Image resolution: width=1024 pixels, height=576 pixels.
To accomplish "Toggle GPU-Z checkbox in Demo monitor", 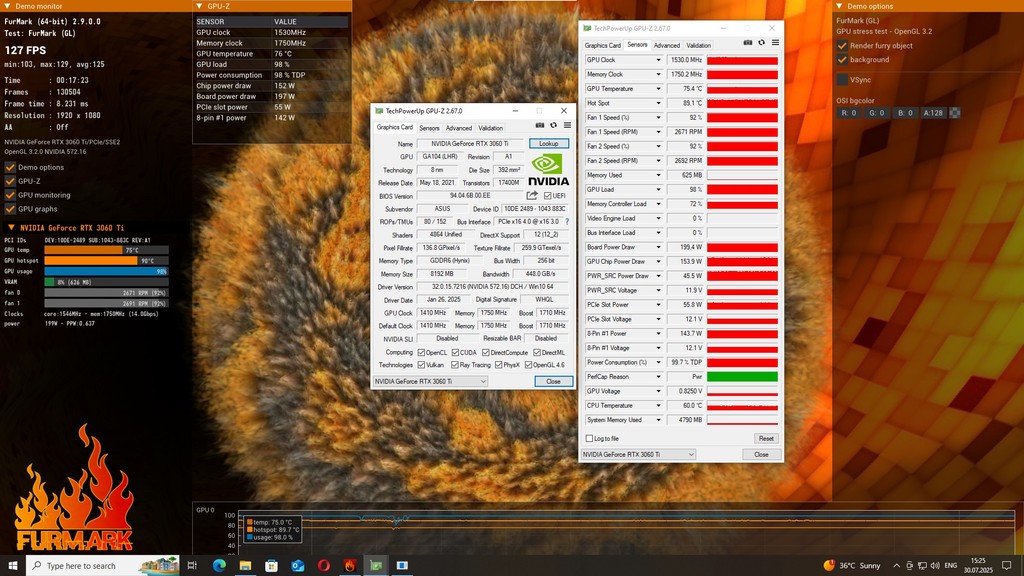I will (x=10, y=181).
